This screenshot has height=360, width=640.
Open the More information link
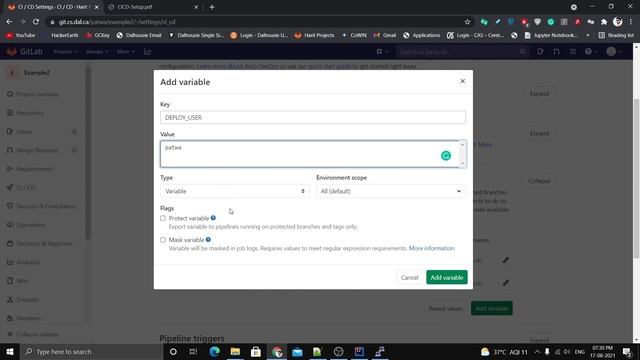click(x=431, y=248)
